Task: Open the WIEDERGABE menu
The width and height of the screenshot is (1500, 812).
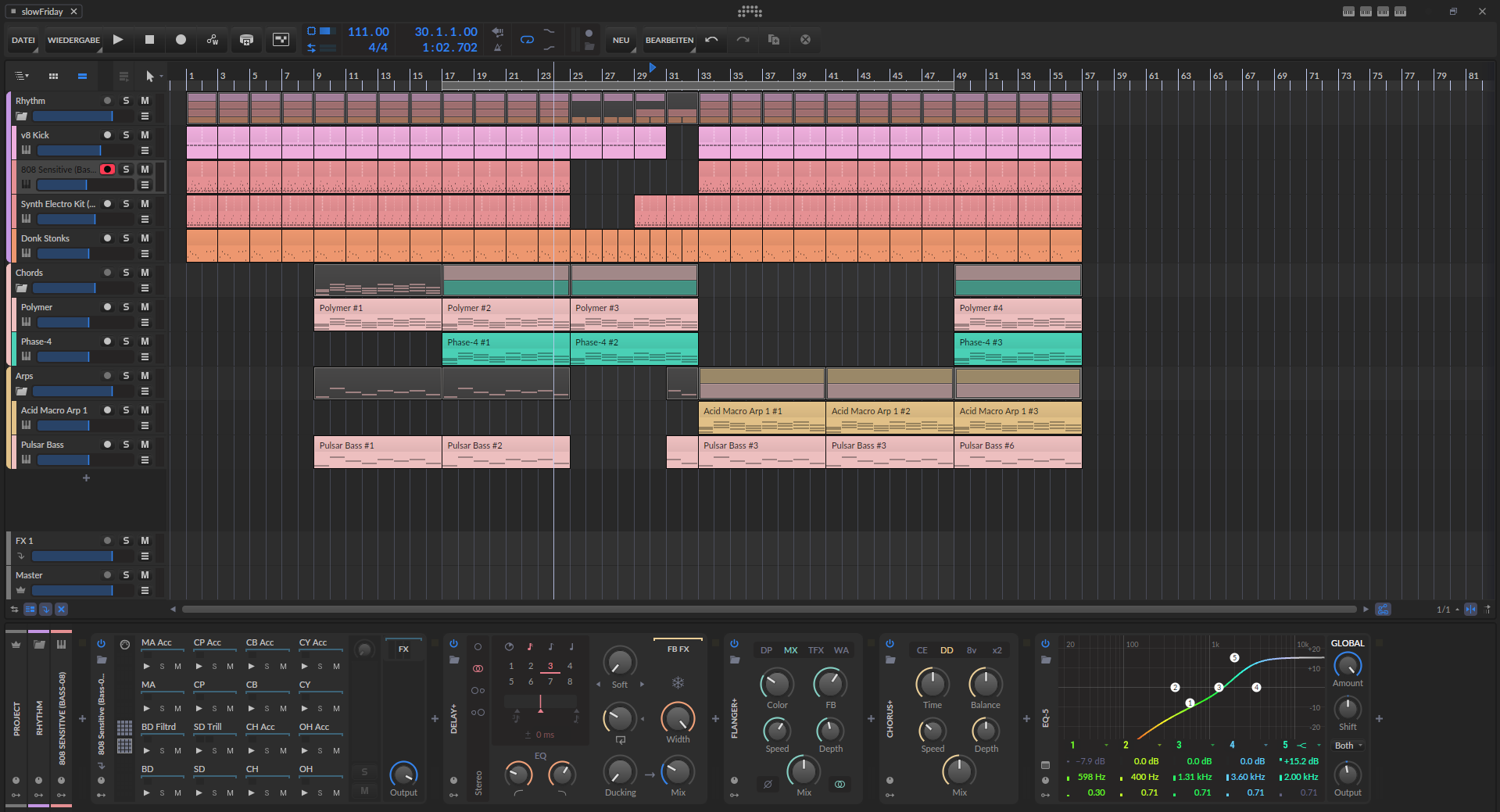Action: coord(73,40)
